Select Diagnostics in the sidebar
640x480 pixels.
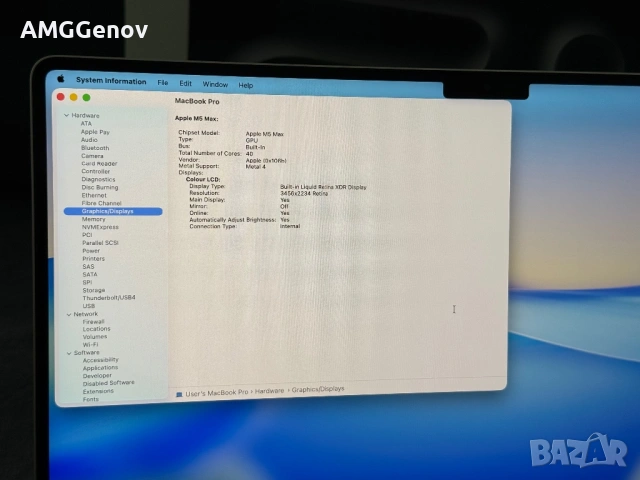98,179
